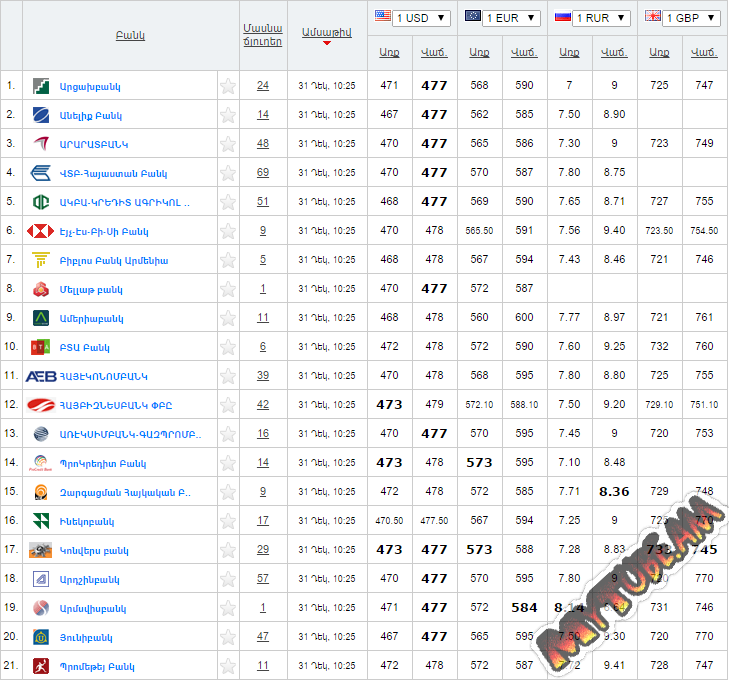This screenshot has width=729, height=680.
Task: Toggle favorite star for Ամերիաբանկ
Action: [228, 318]
